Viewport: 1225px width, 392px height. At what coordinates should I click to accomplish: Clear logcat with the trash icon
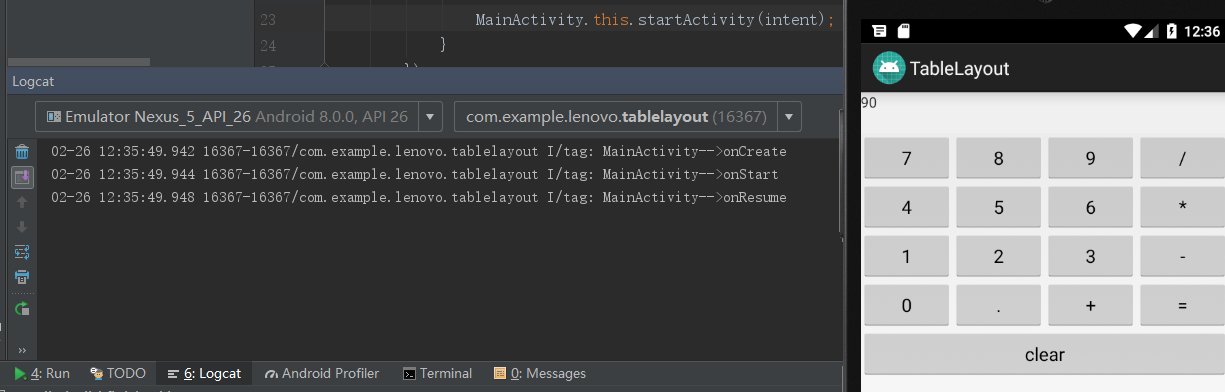pyautogui.click(x=22, y=152)
